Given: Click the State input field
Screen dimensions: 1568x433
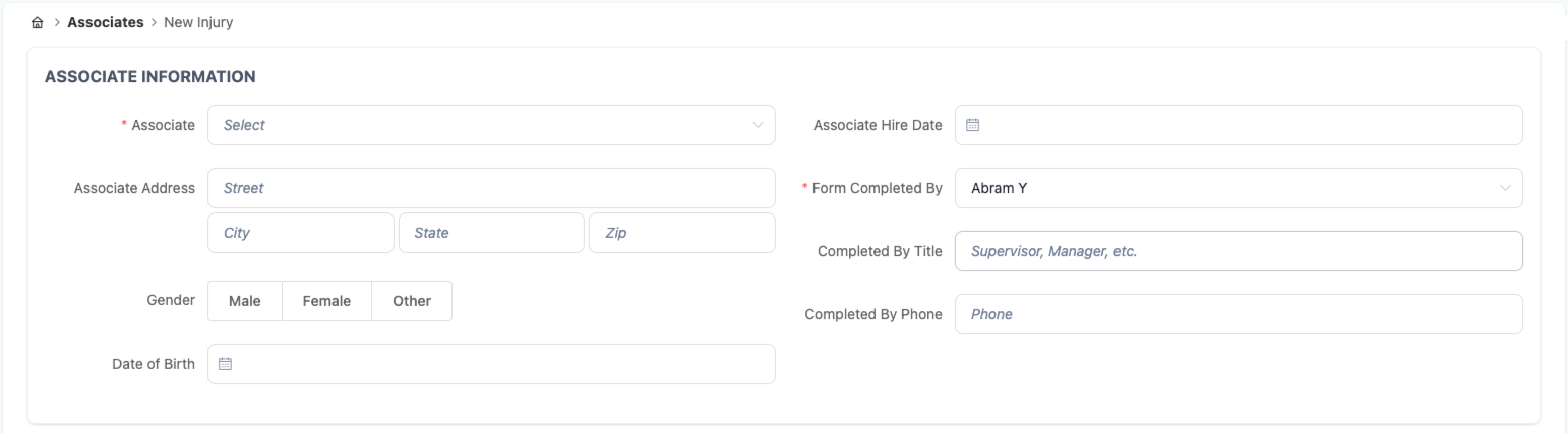Looking at the screenshot, I should 491,232.
